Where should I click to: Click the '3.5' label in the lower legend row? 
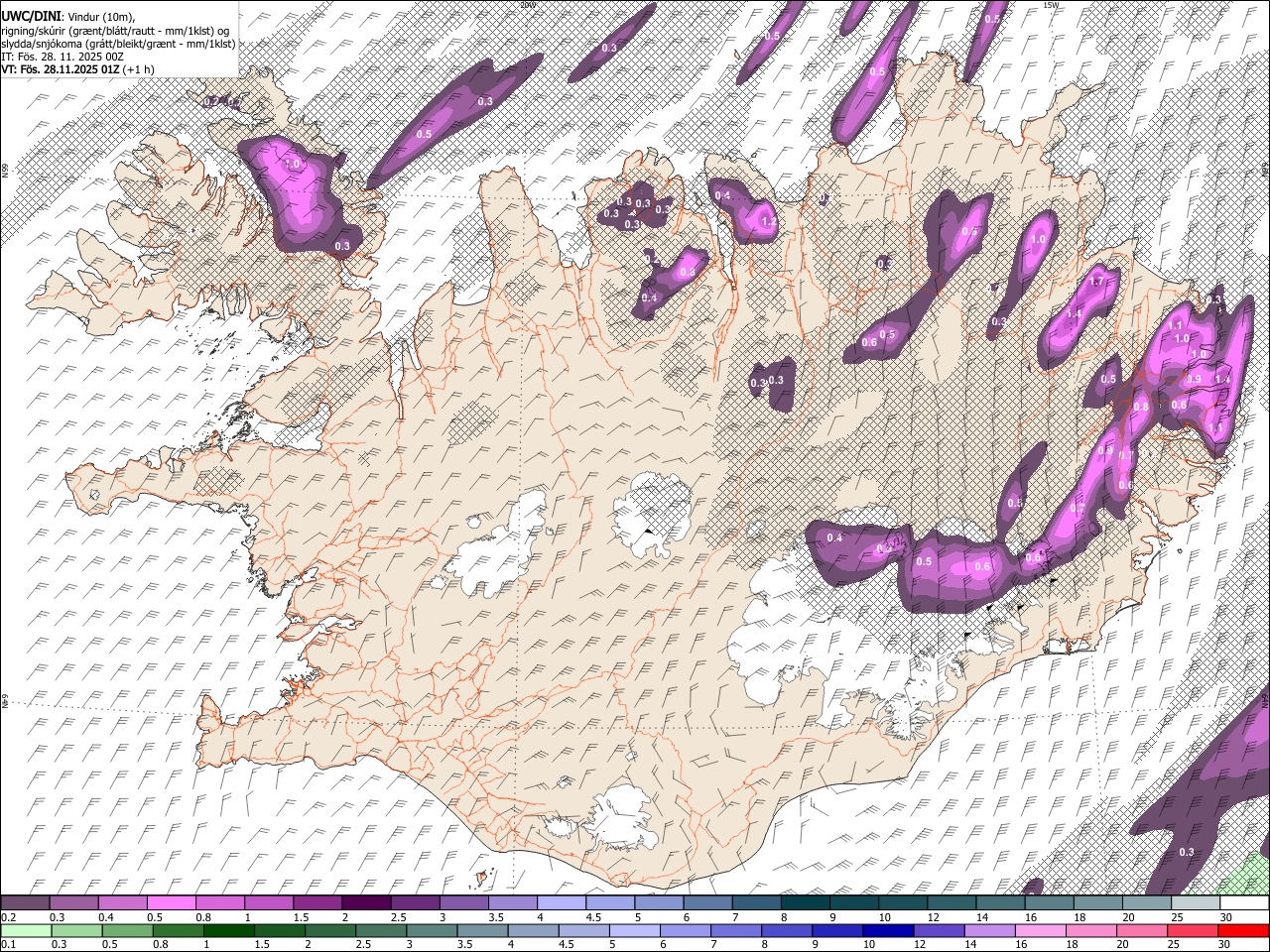[464, 945]
